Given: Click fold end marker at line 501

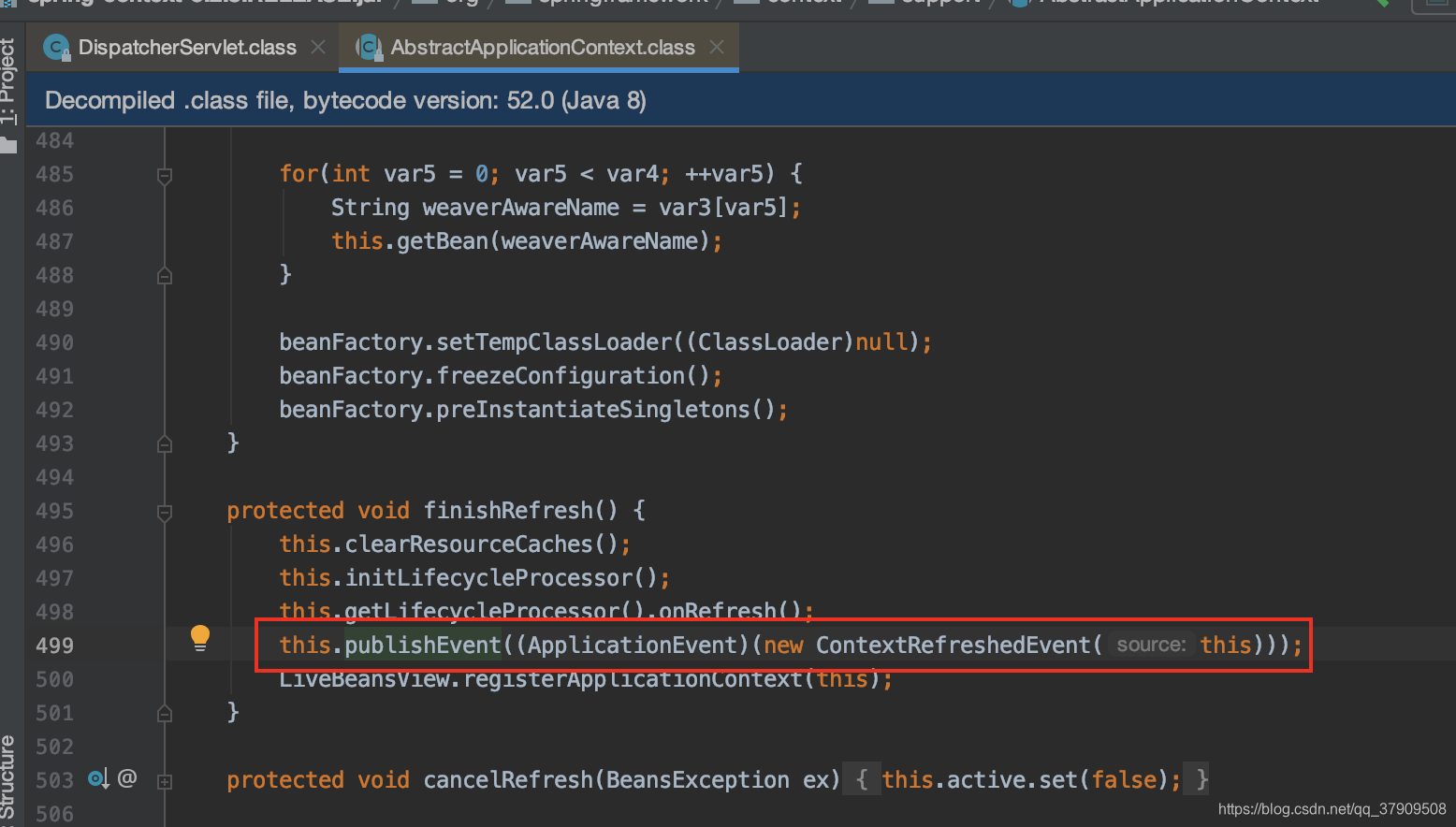Looking at the screenshot, I should tap(165, 713).
